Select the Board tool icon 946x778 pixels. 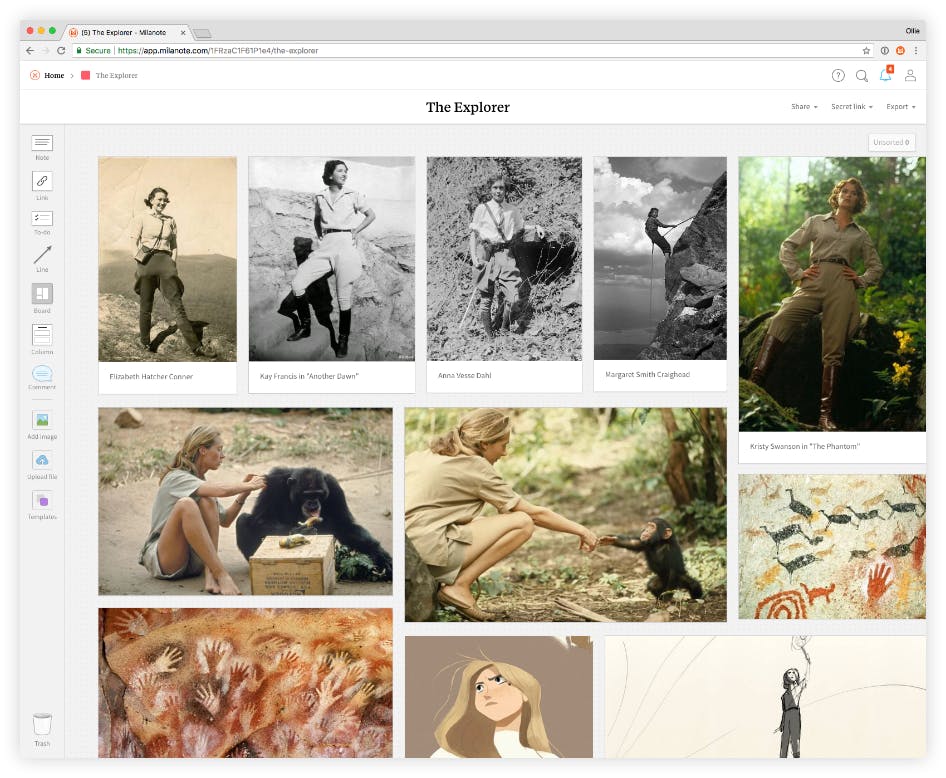point(42,294)
